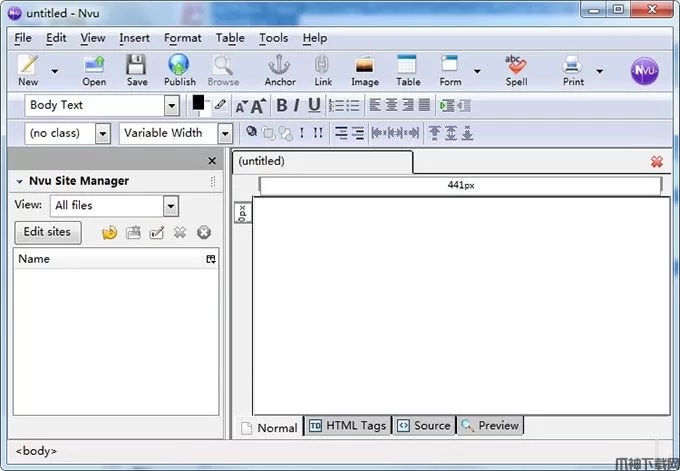The width and height of the screenshot is (680, 471).
Task: Open the Tools menu
Action: point(274,38)
